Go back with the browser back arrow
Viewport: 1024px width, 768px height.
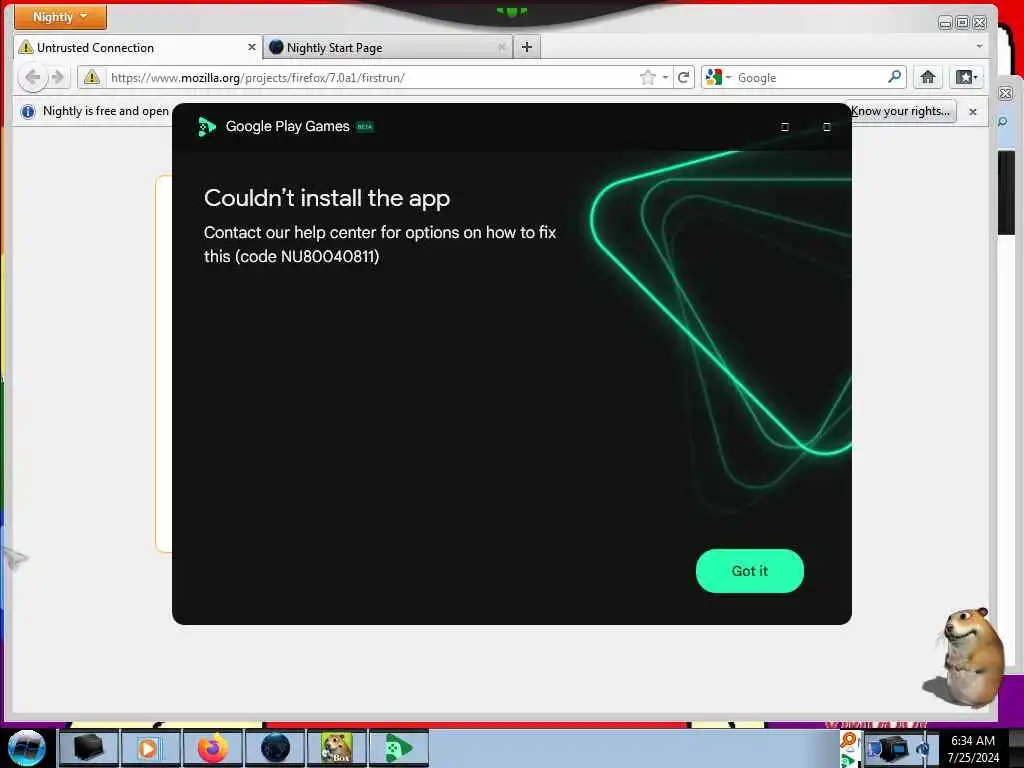[32, 78]
